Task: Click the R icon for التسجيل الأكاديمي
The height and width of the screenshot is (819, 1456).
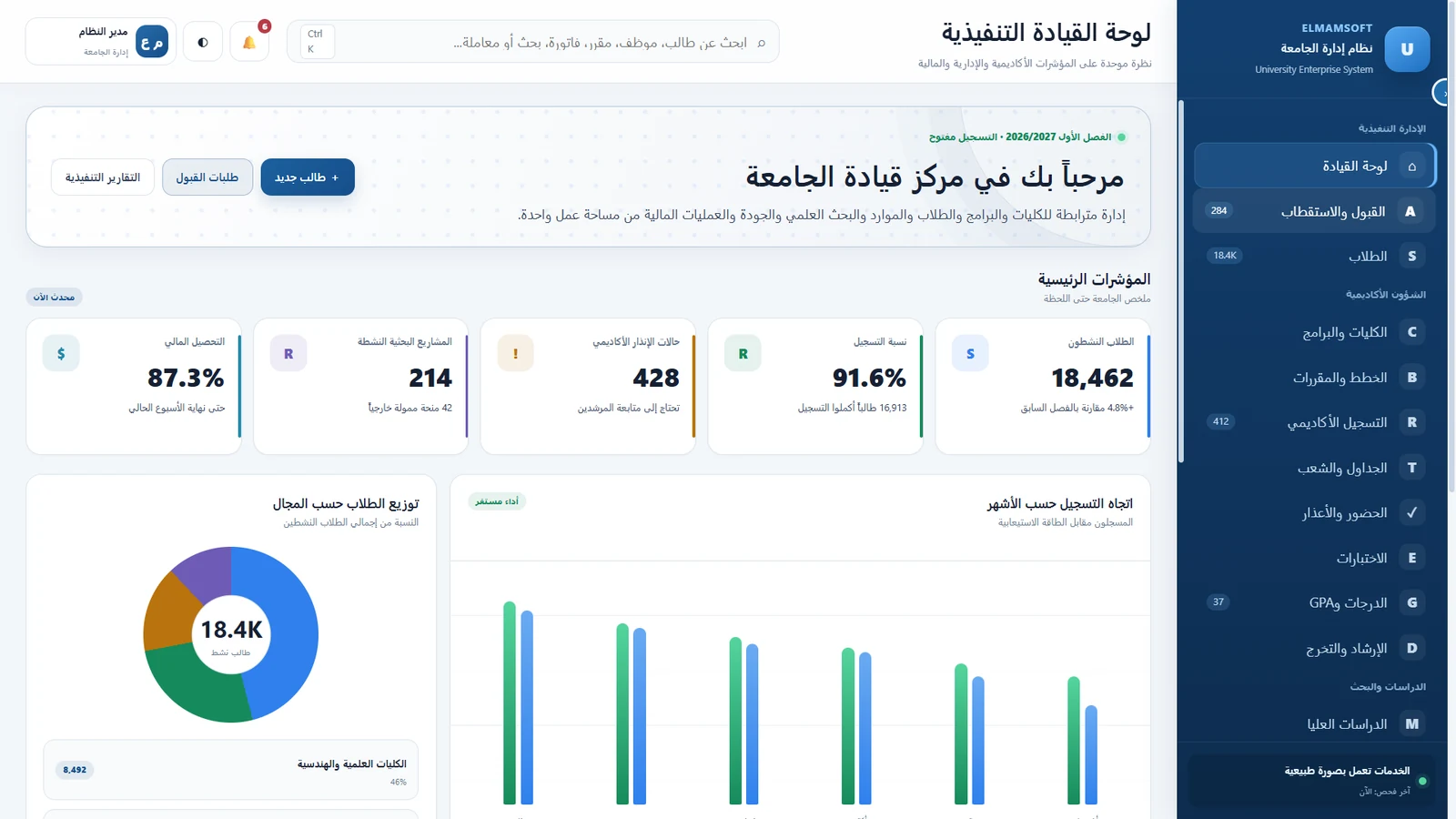Action: 1411,422
